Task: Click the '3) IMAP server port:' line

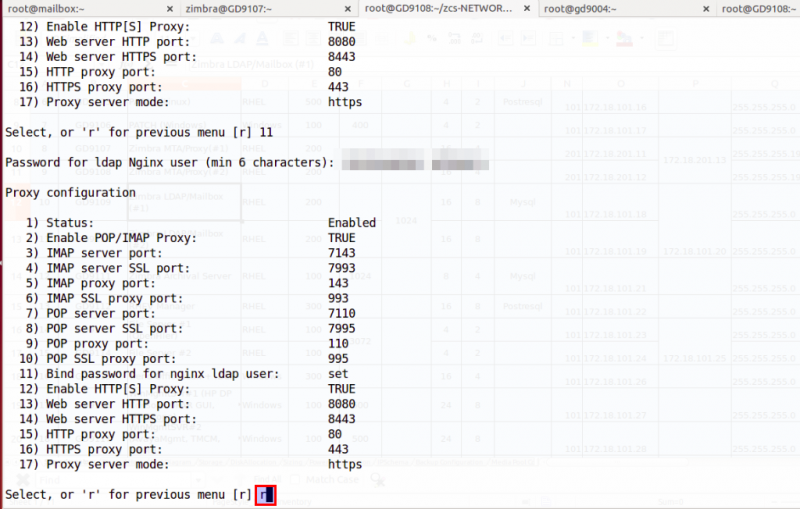Action: point(94,253)
